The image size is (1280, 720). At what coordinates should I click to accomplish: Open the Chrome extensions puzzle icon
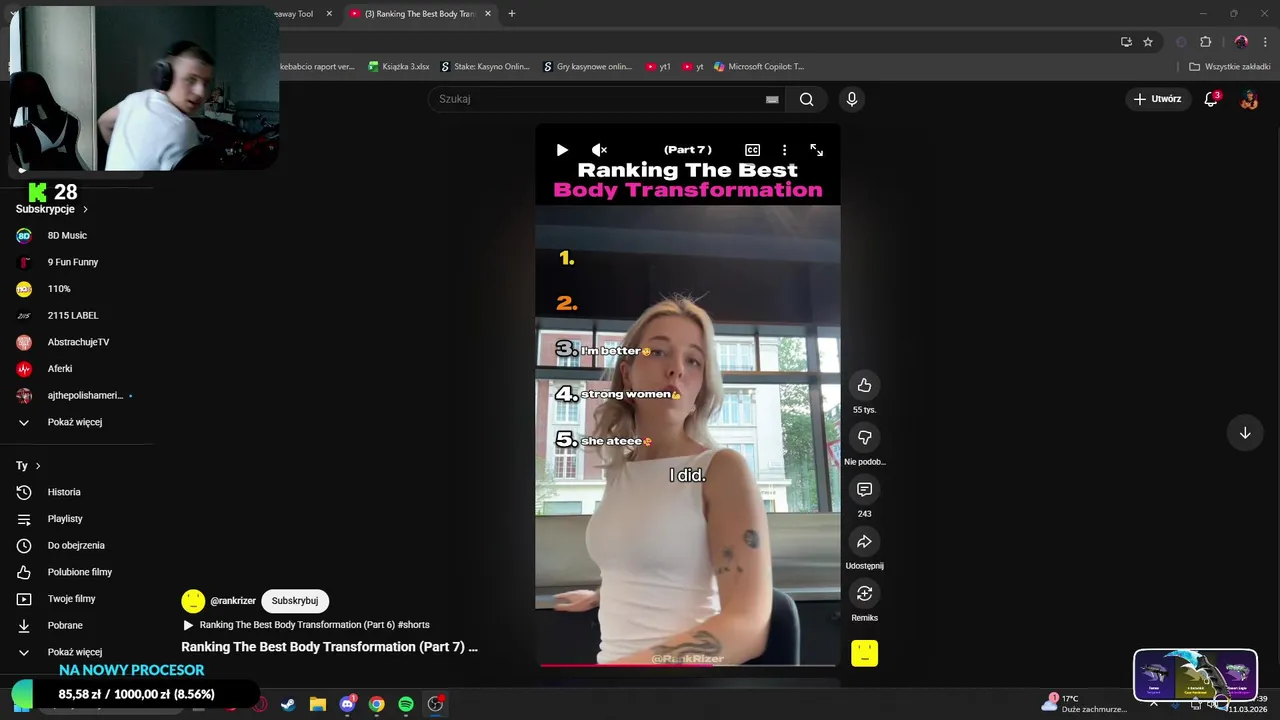click(x=1205, y=42)
